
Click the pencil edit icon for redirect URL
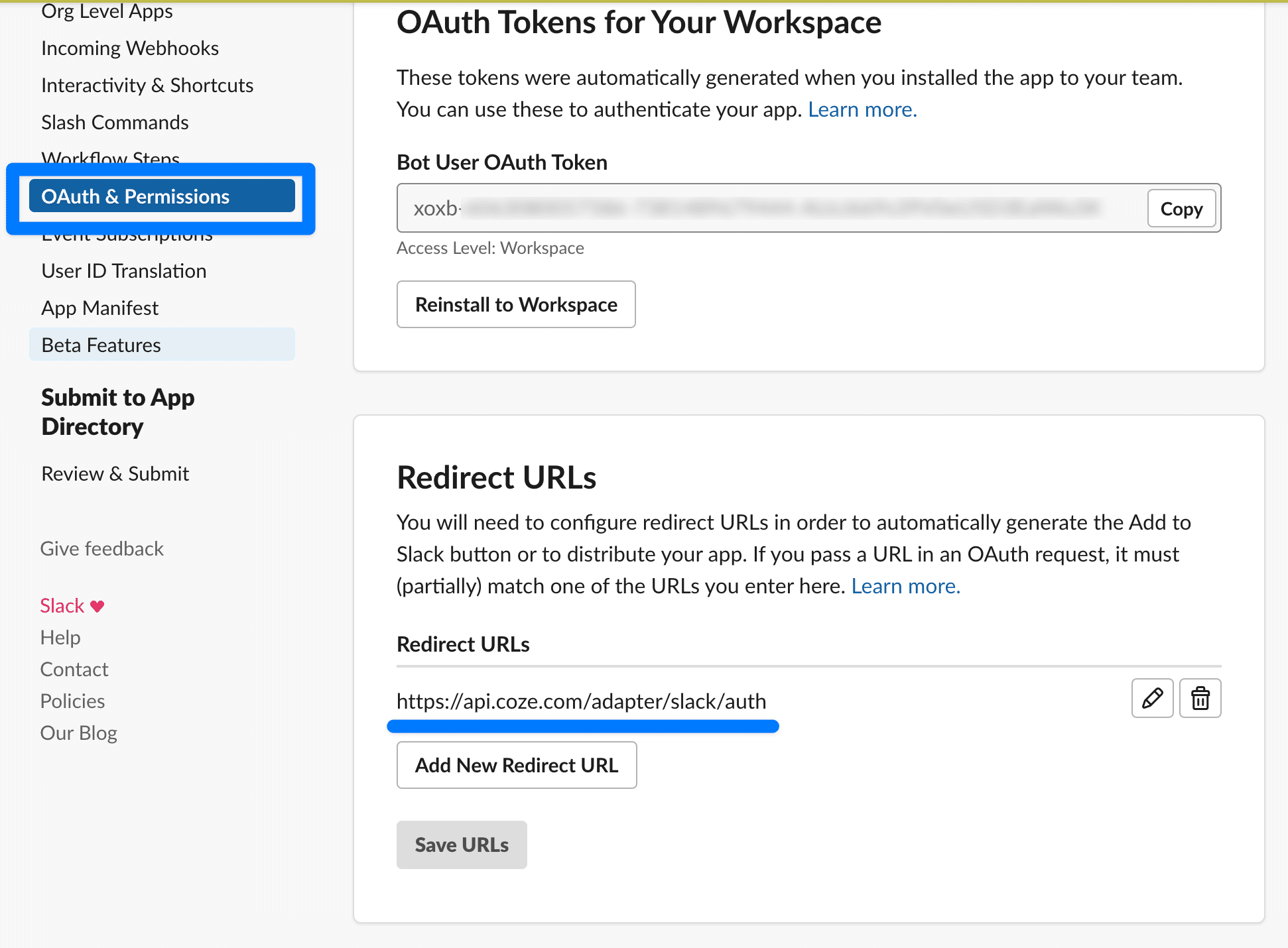tap(1152, 698)
